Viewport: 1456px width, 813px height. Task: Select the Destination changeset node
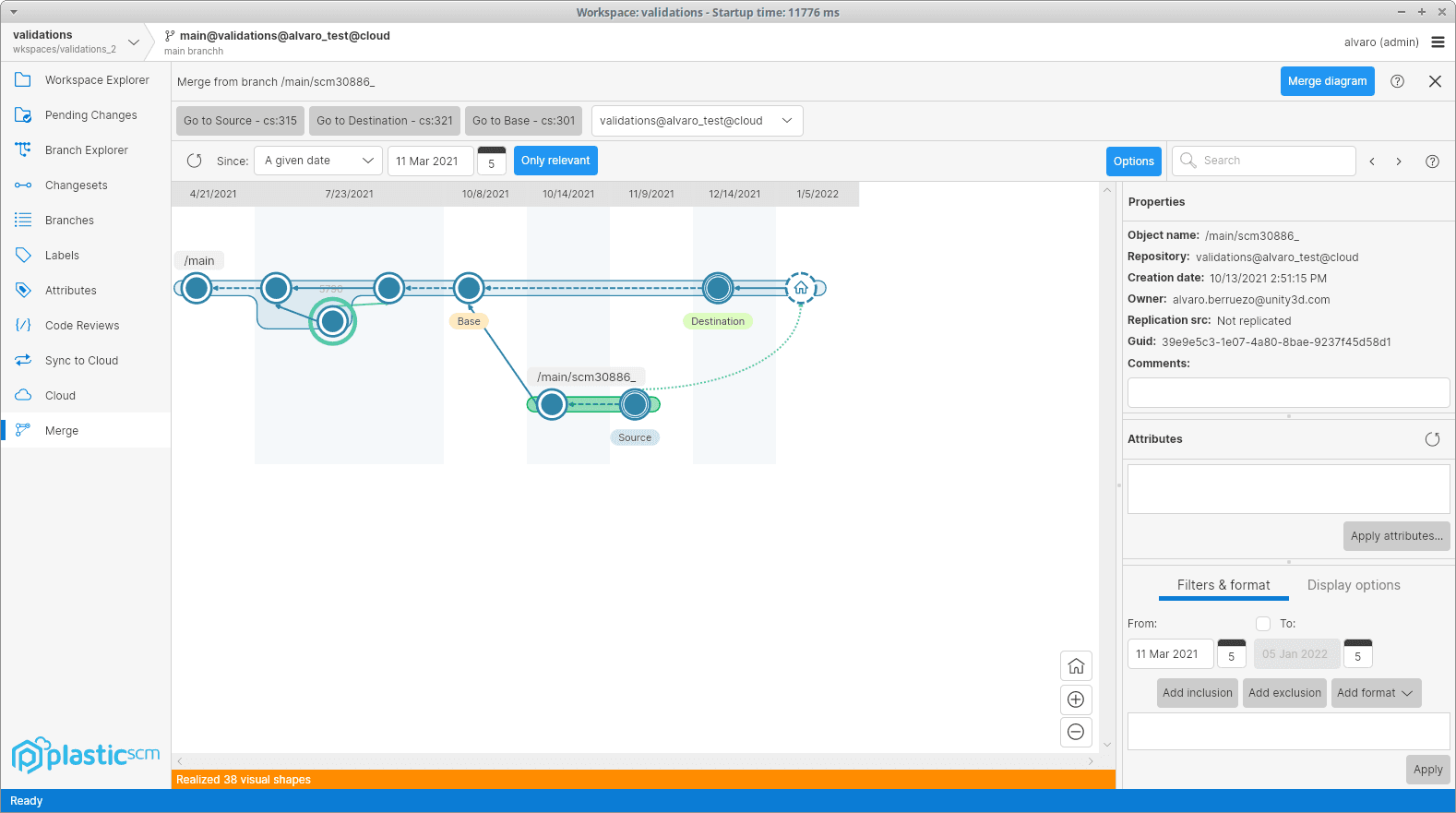coord(718,288)
